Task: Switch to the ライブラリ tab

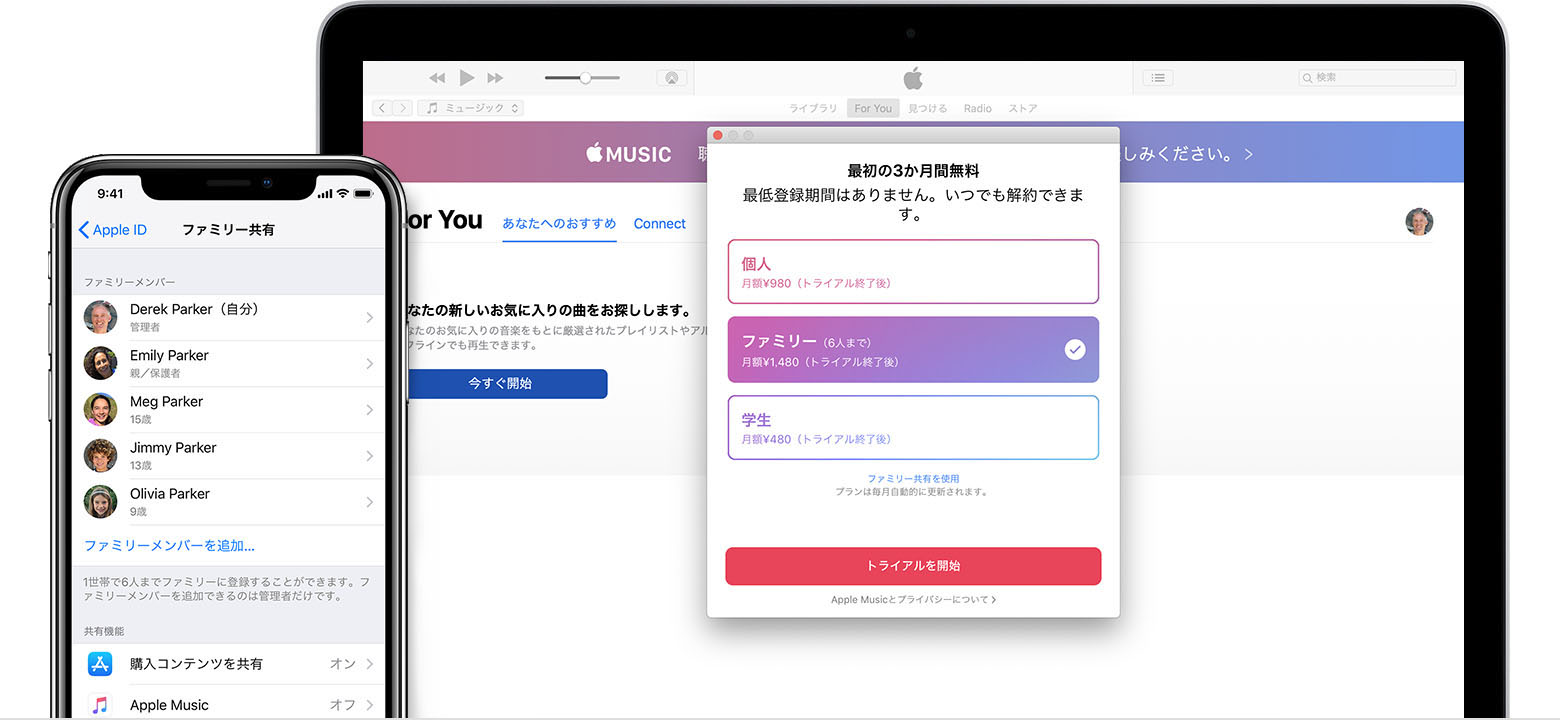Action: [813, 108]
